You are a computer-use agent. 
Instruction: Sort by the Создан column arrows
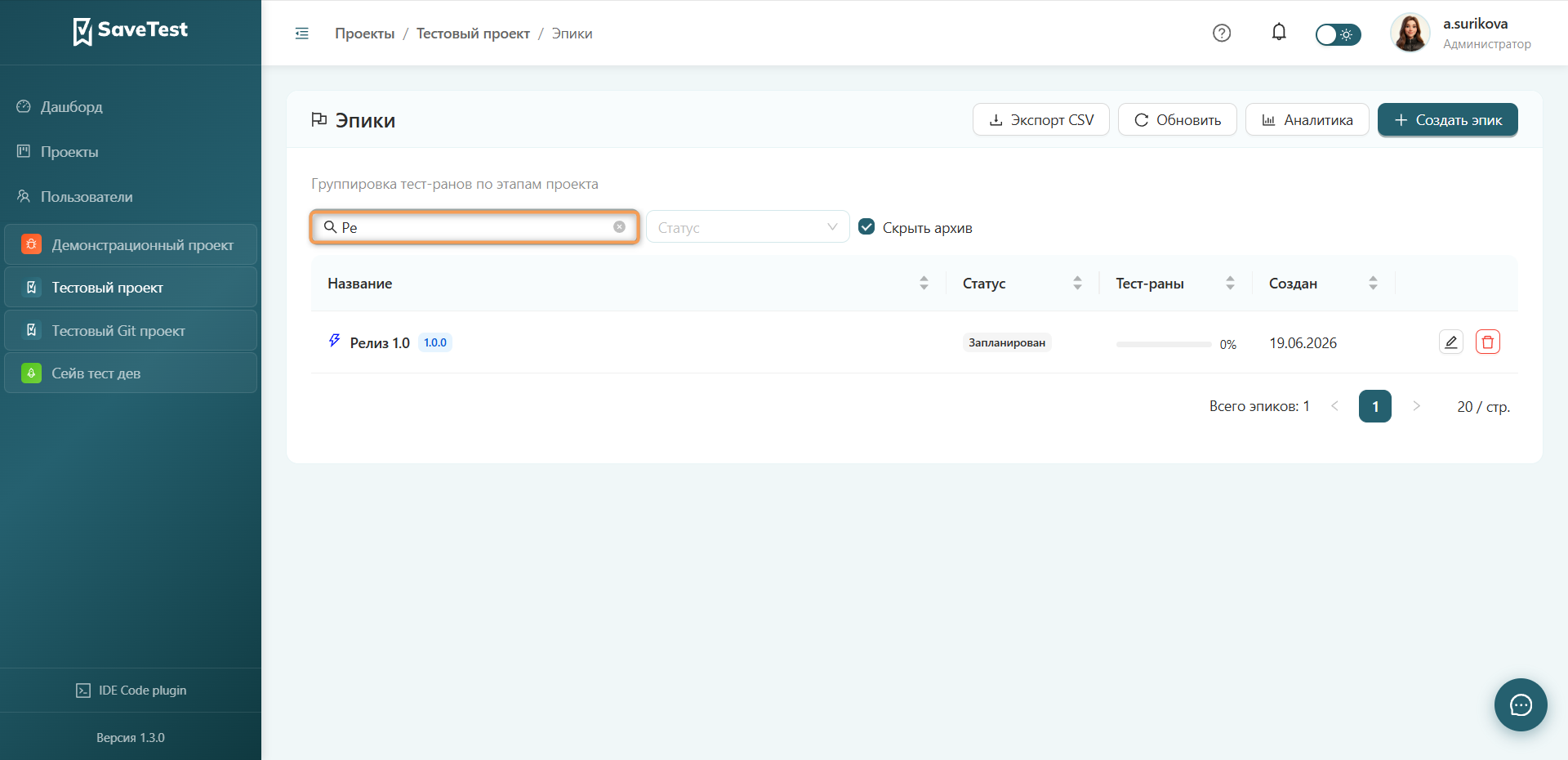coord(1373,284)
